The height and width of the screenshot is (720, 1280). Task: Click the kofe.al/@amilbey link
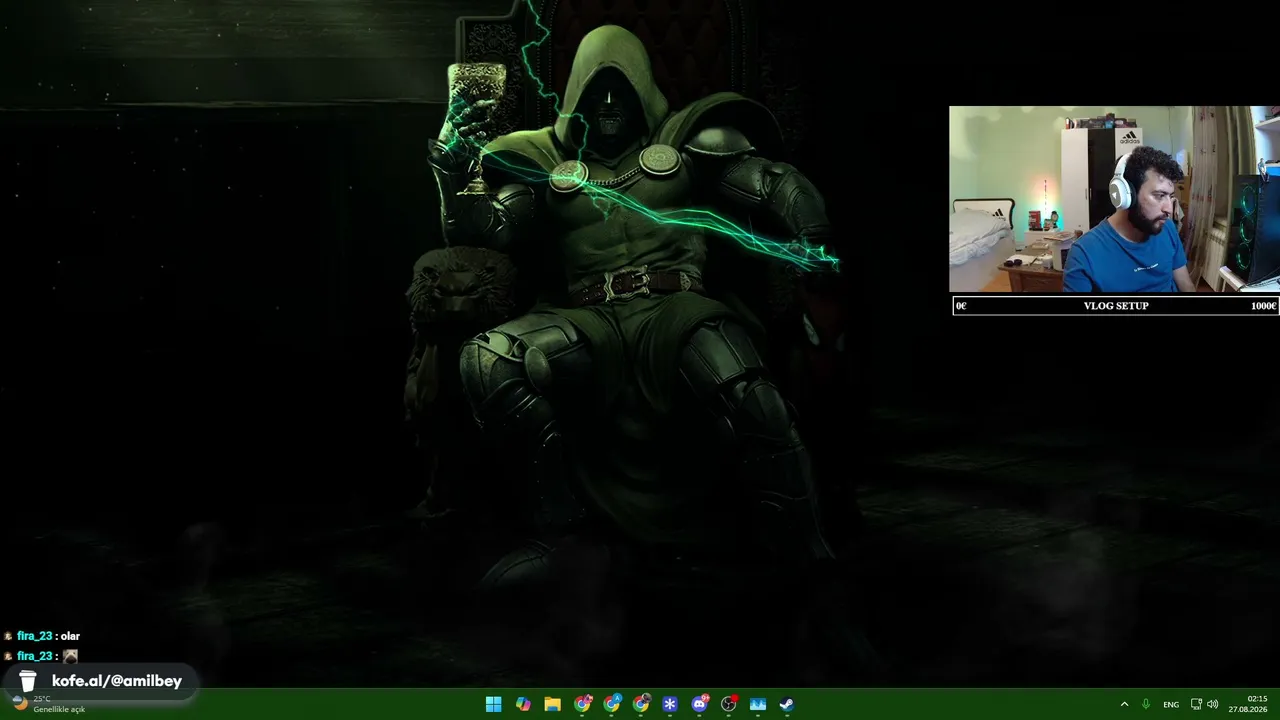(117, 681)
